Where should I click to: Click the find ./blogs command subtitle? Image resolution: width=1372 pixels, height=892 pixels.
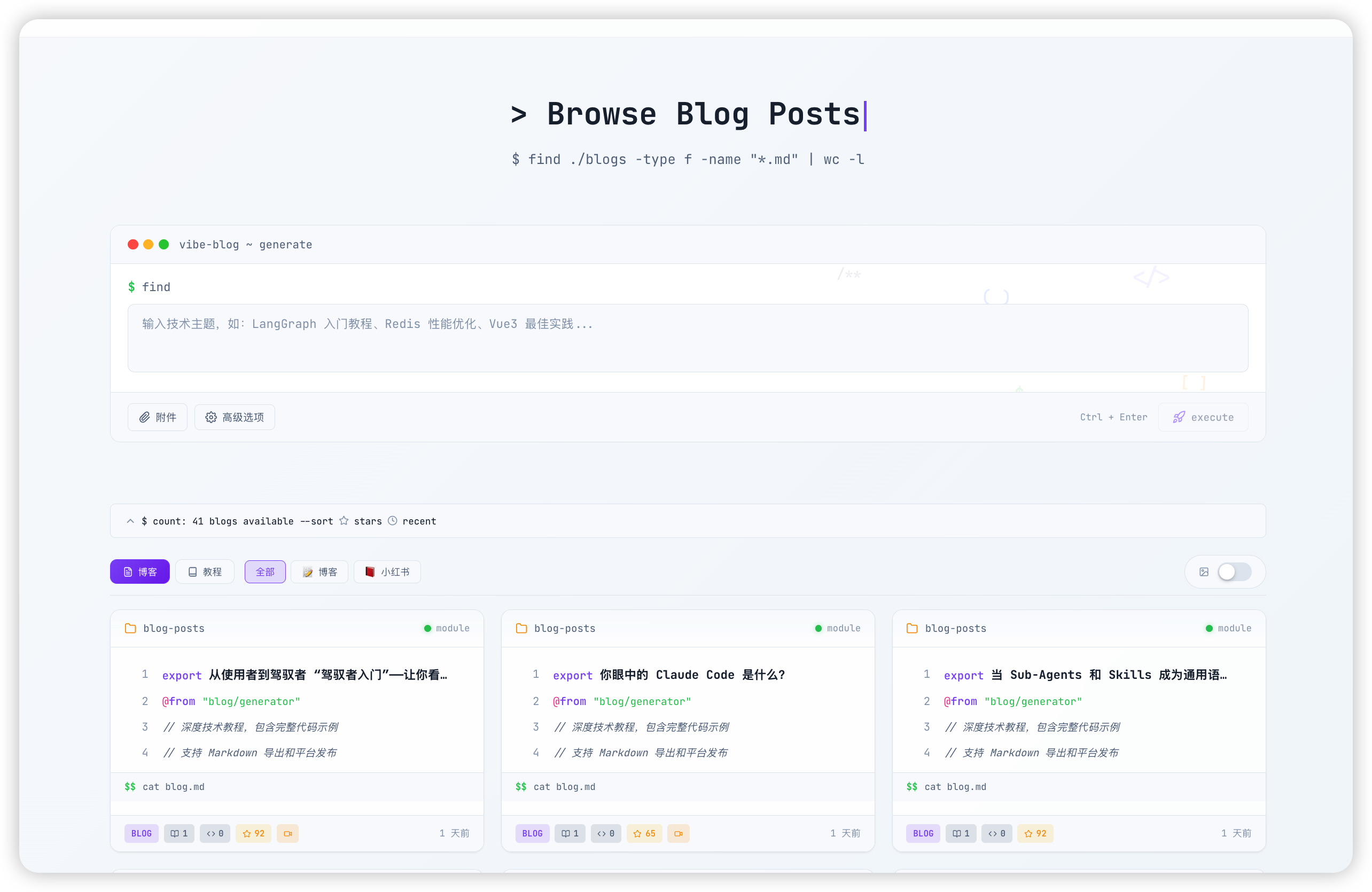[688, 160]
